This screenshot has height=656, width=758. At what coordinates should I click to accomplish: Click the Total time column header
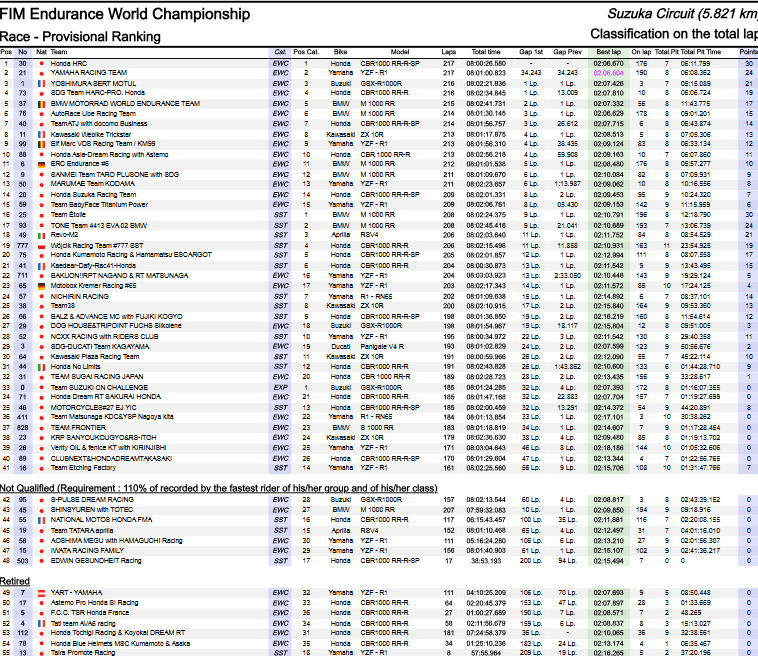[486, 52]
